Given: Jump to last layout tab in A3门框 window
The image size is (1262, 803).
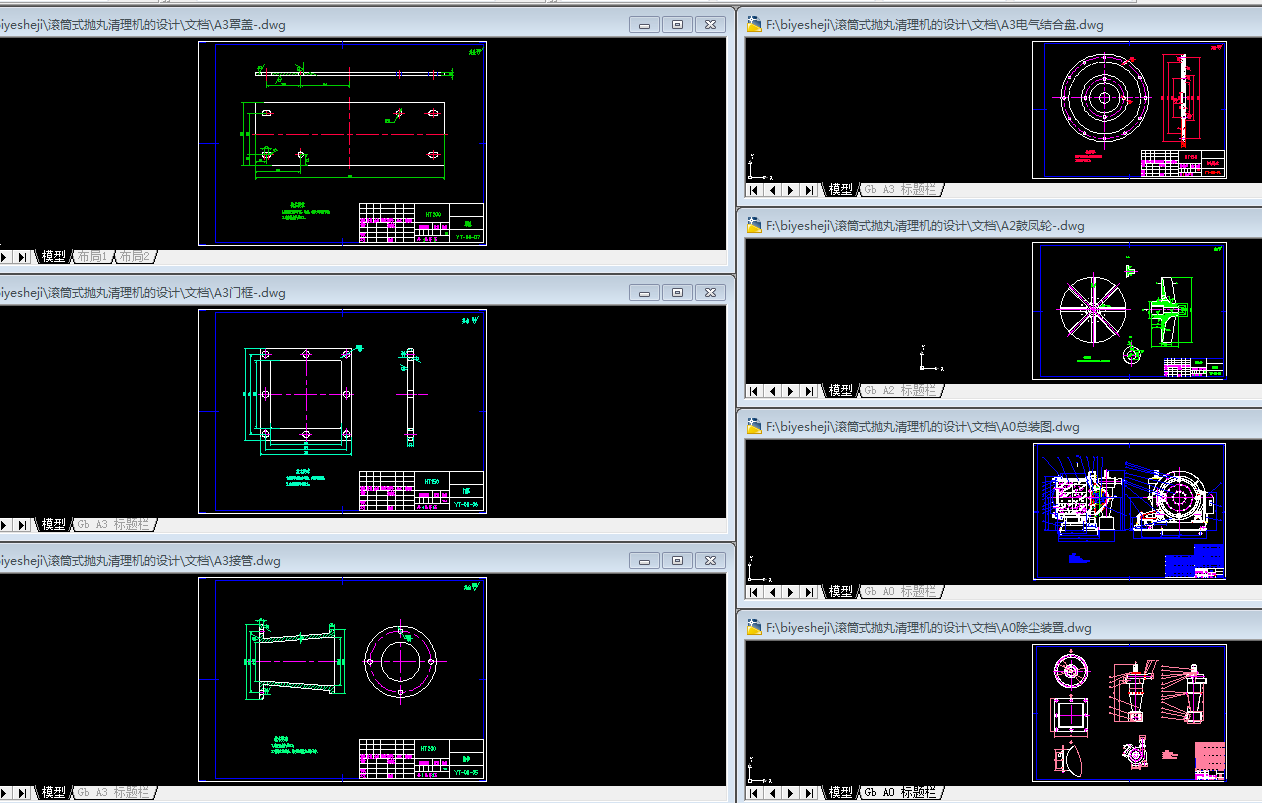Looking at the screenshot, I should tap(22, 525).
